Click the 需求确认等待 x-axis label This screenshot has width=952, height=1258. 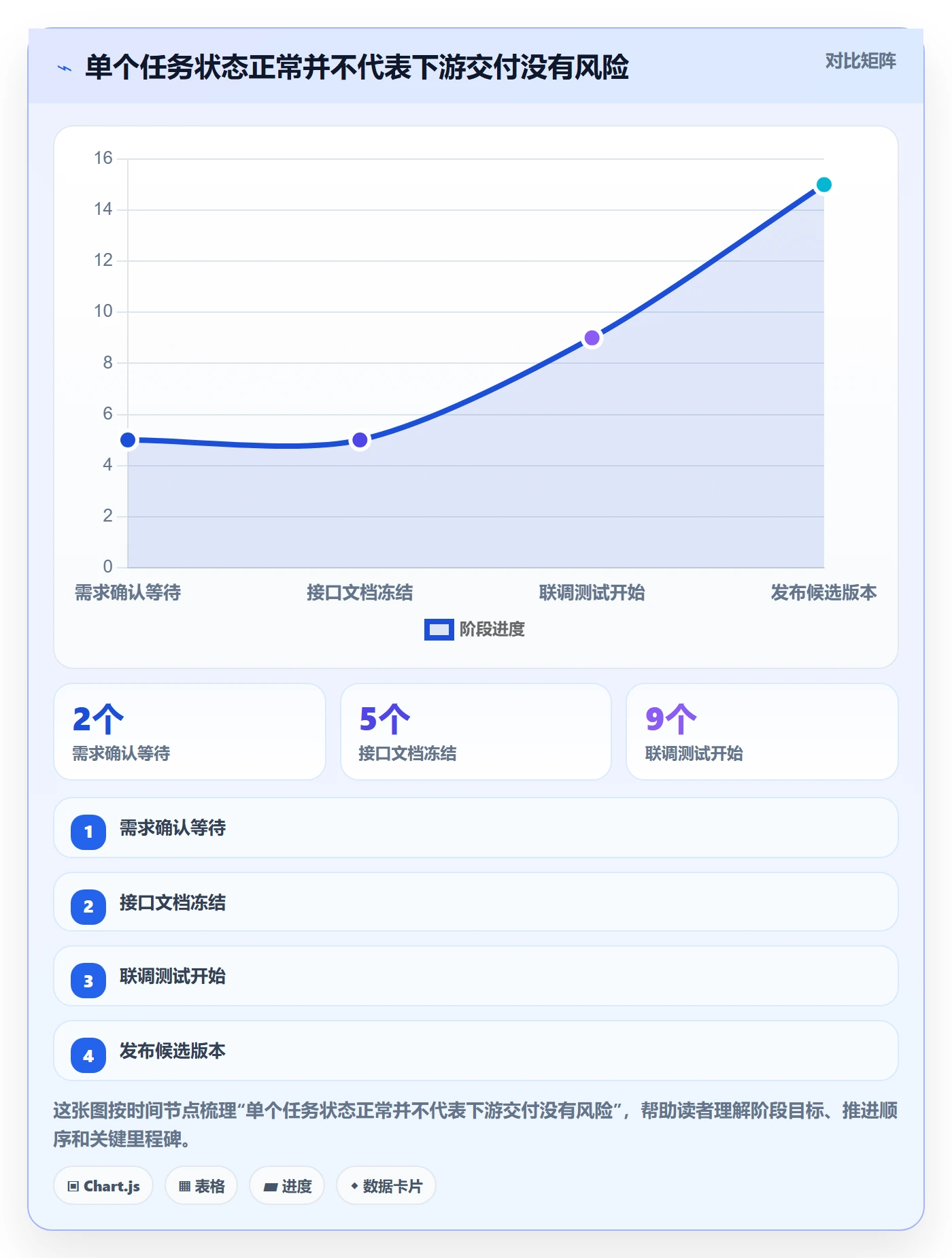[128, 593]
